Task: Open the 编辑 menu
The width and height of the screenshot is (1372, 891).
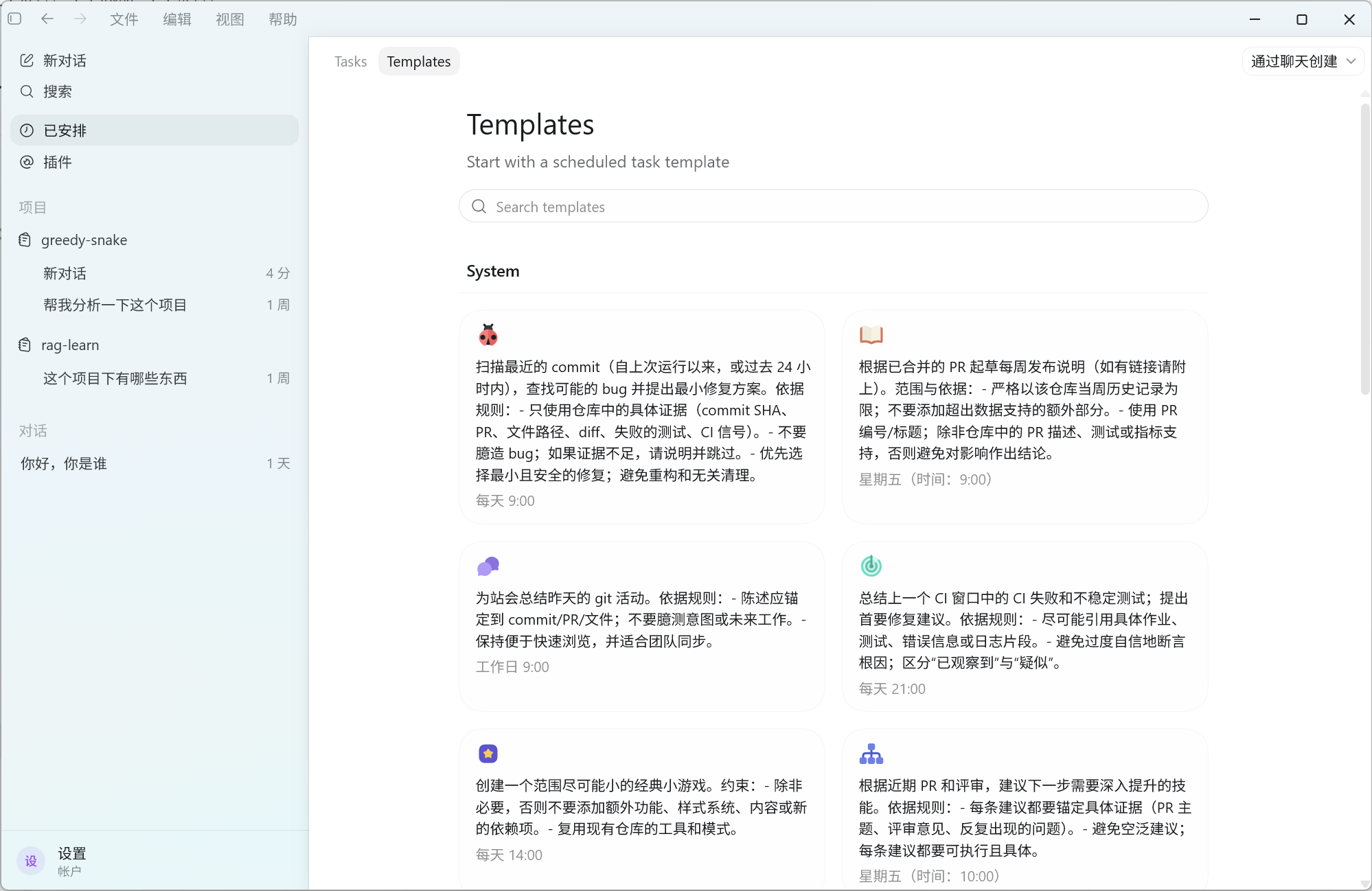Action: (x=177, y=19)
